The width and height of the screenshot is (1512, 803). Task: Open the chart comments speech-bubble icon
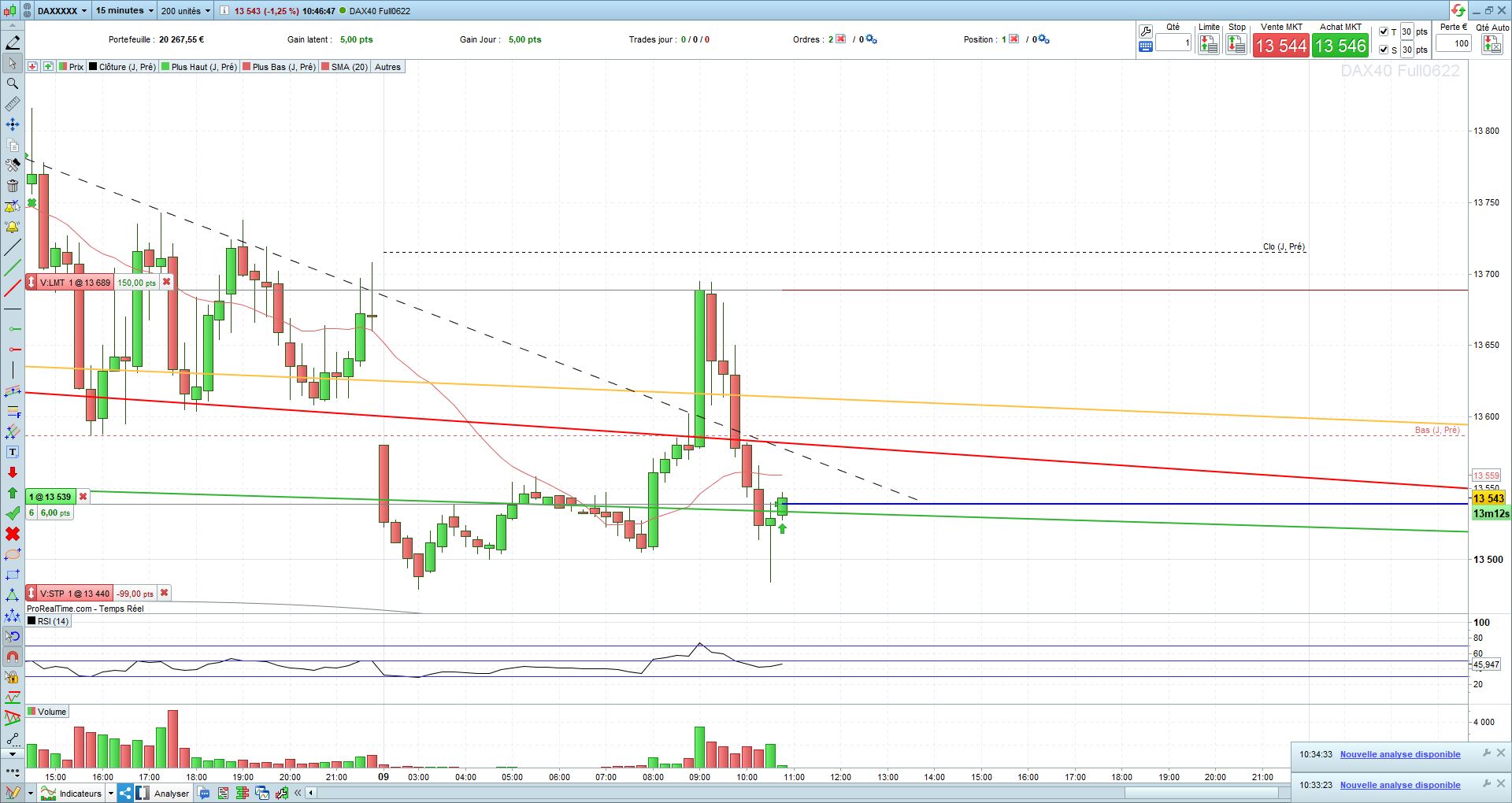[205, 794]
